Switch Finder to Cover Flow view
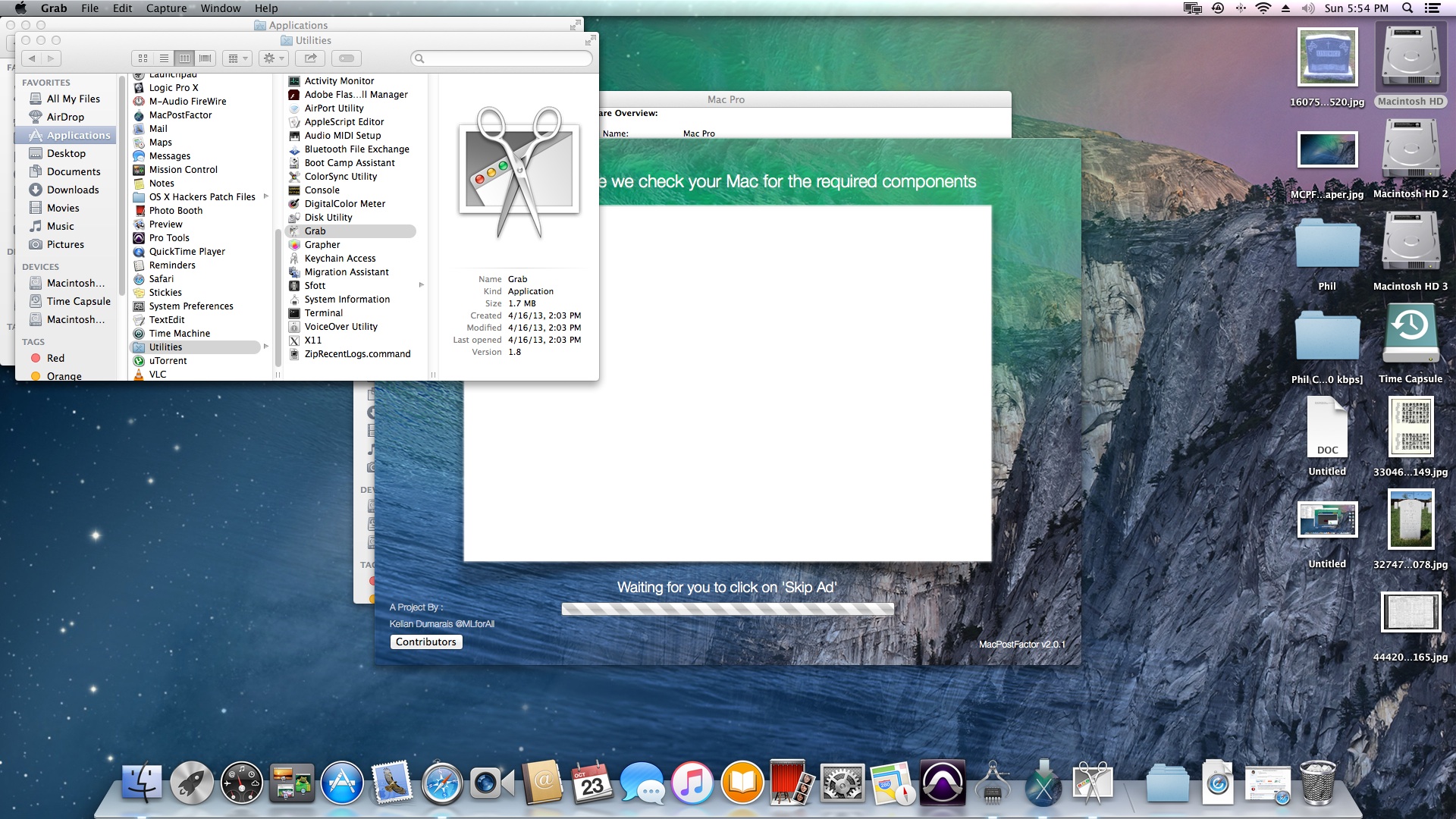 pos(205,58)
